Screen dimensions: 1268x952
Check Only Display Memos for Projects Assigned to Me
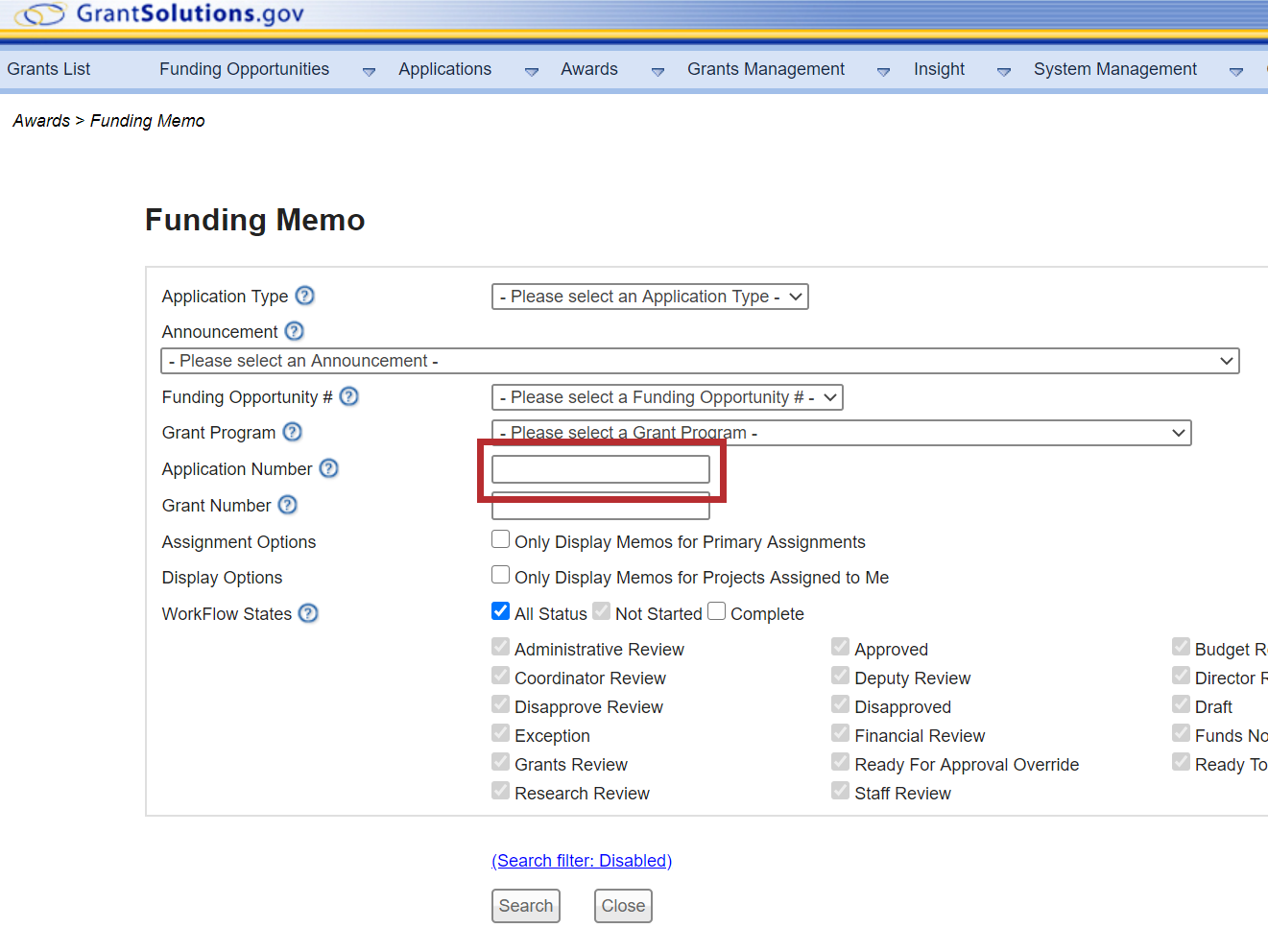tap(500, 575)
